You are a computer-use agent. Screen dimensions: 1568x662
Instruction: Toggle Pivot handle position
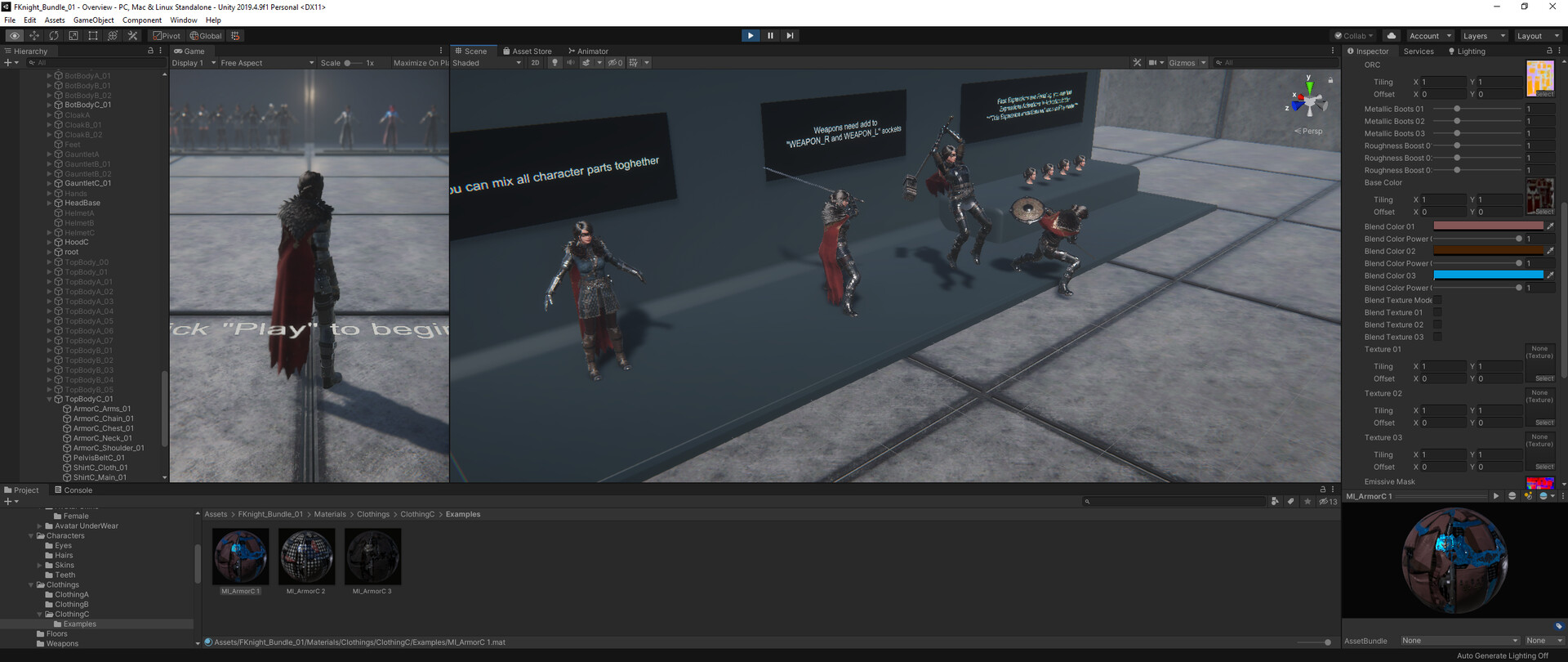(167, 36)
